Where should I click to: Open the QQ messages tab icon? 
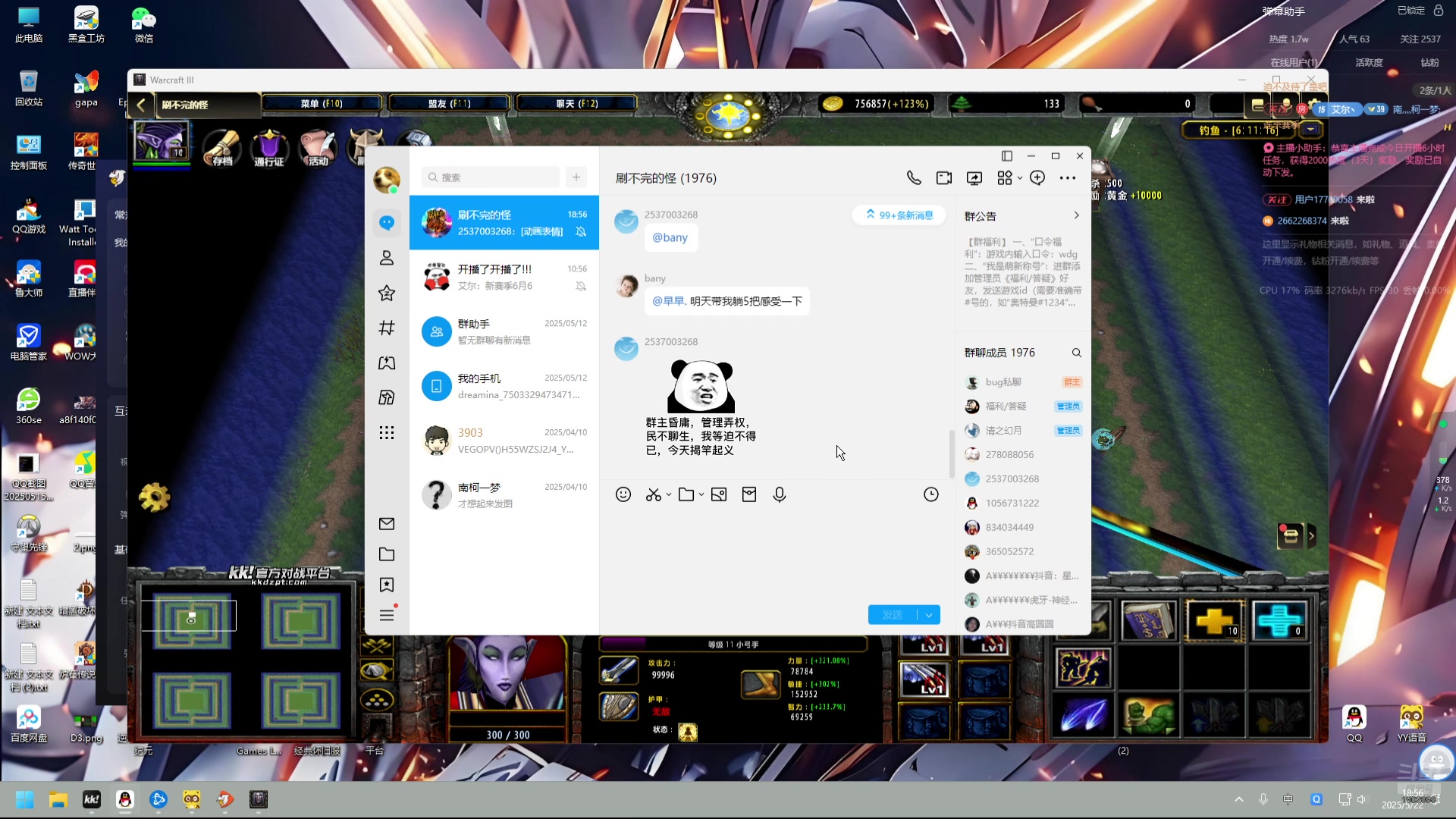tap(387, 223)
